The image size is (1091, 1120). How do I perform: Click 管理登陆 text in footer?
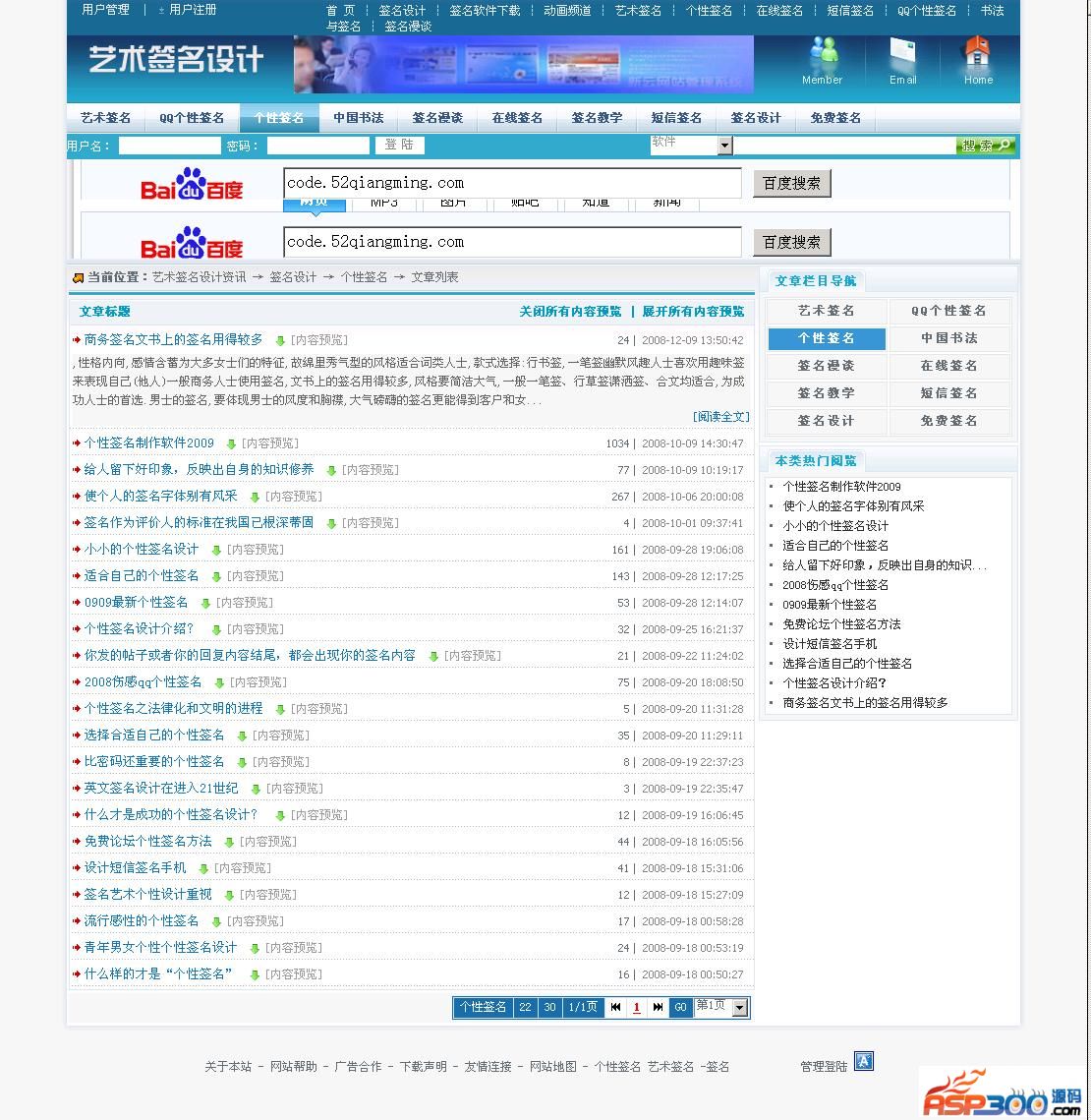(824, 1067)
